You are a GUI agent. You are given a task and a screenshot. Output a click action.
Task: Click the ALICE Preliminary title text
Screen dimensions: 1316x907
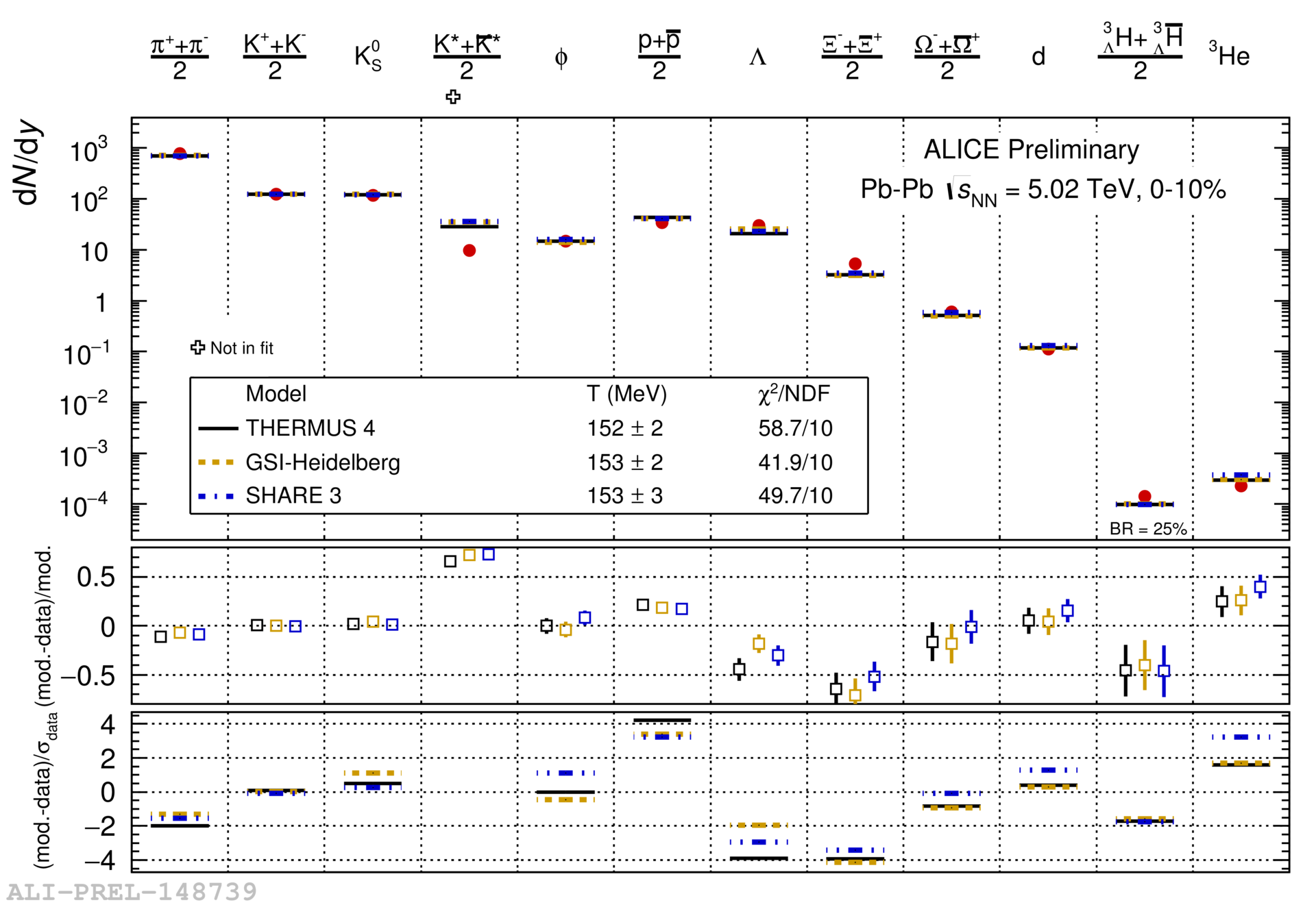click(1031, 149)
